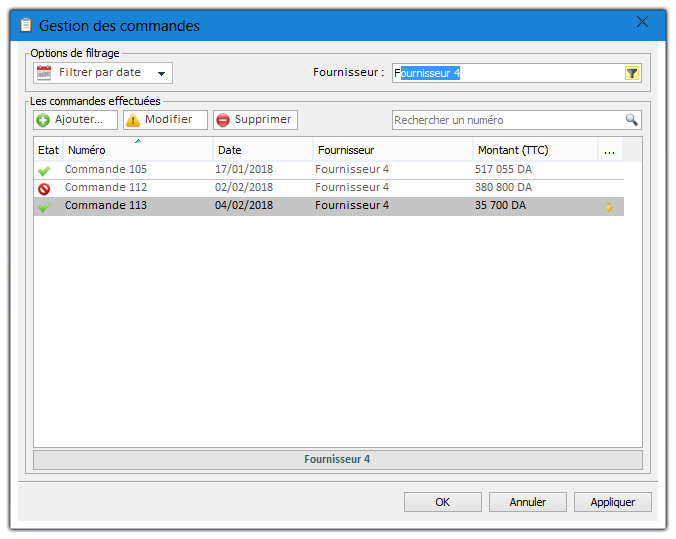This screenshot has width=676, height=539.
Task: Click red forbidden status icon of Commande 112
Action: click(43, 188)
